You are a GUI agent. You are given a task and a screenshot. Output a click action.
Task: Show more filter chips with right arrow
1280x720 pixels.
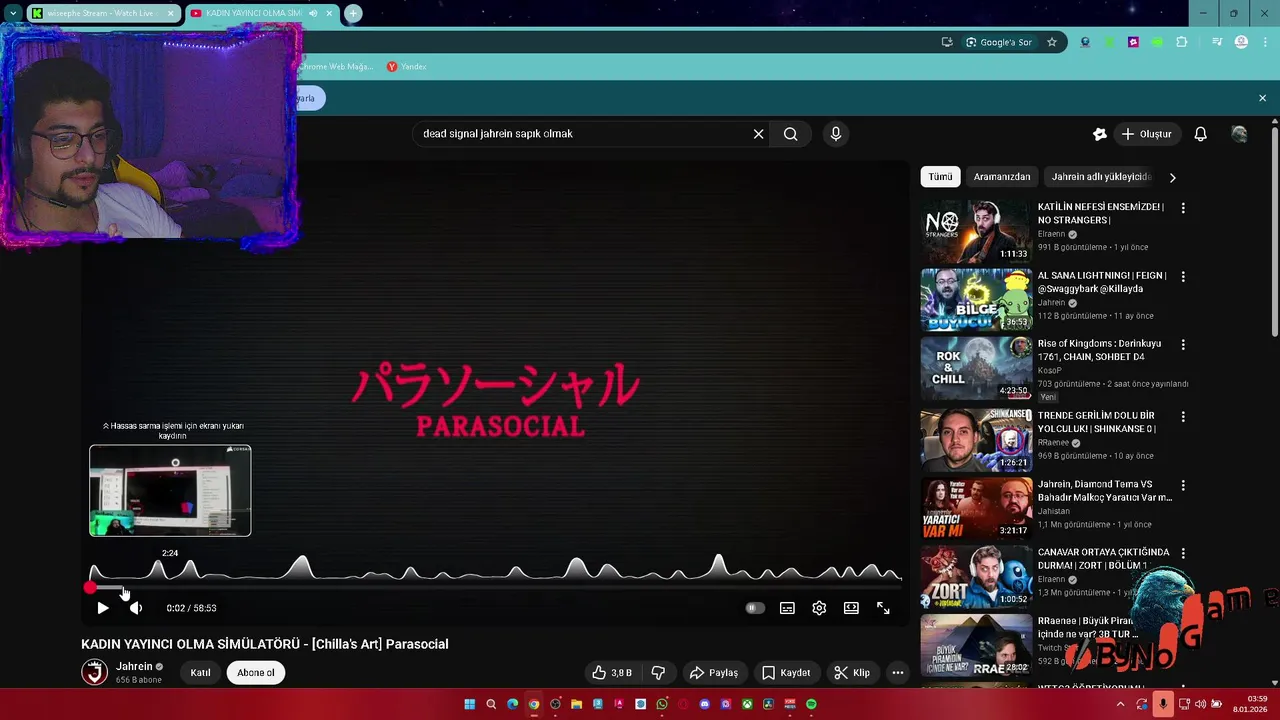[x=1172, y=177]
